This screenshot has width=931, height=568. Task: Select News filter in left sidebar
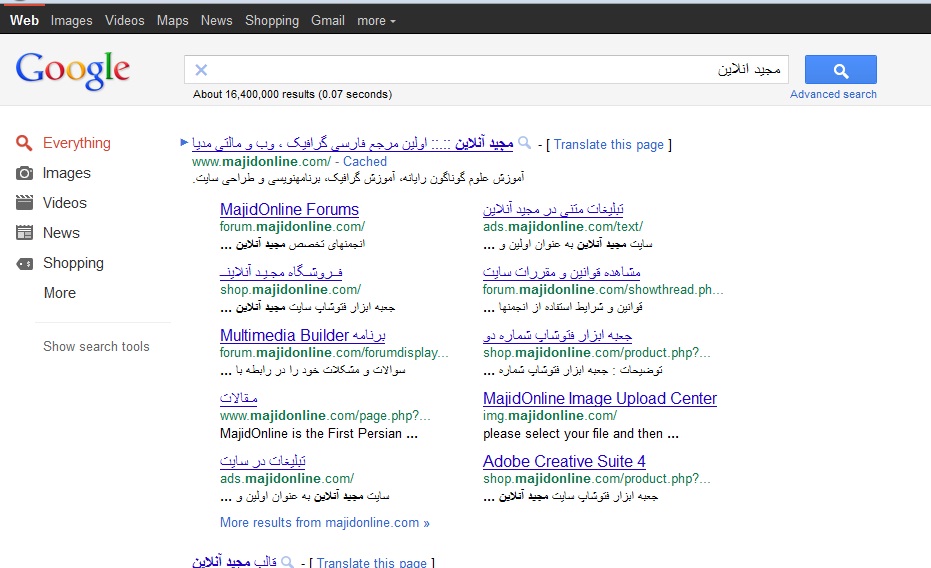[61, 233]
